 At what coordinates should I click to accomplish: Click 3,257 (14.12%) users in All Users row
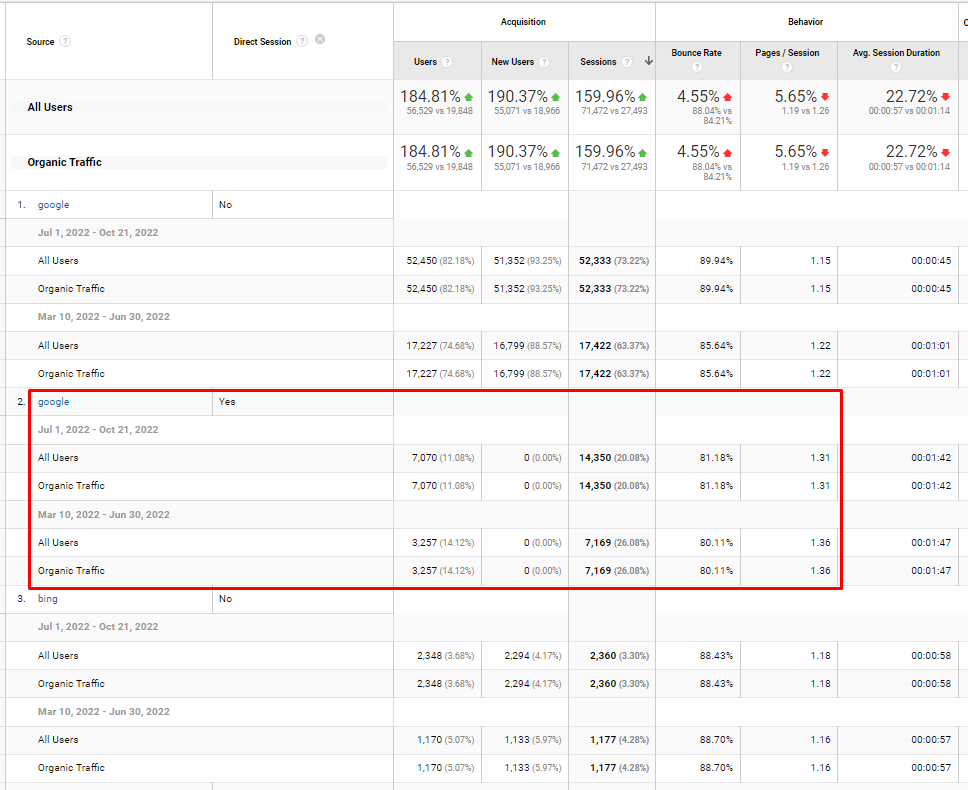443,543
